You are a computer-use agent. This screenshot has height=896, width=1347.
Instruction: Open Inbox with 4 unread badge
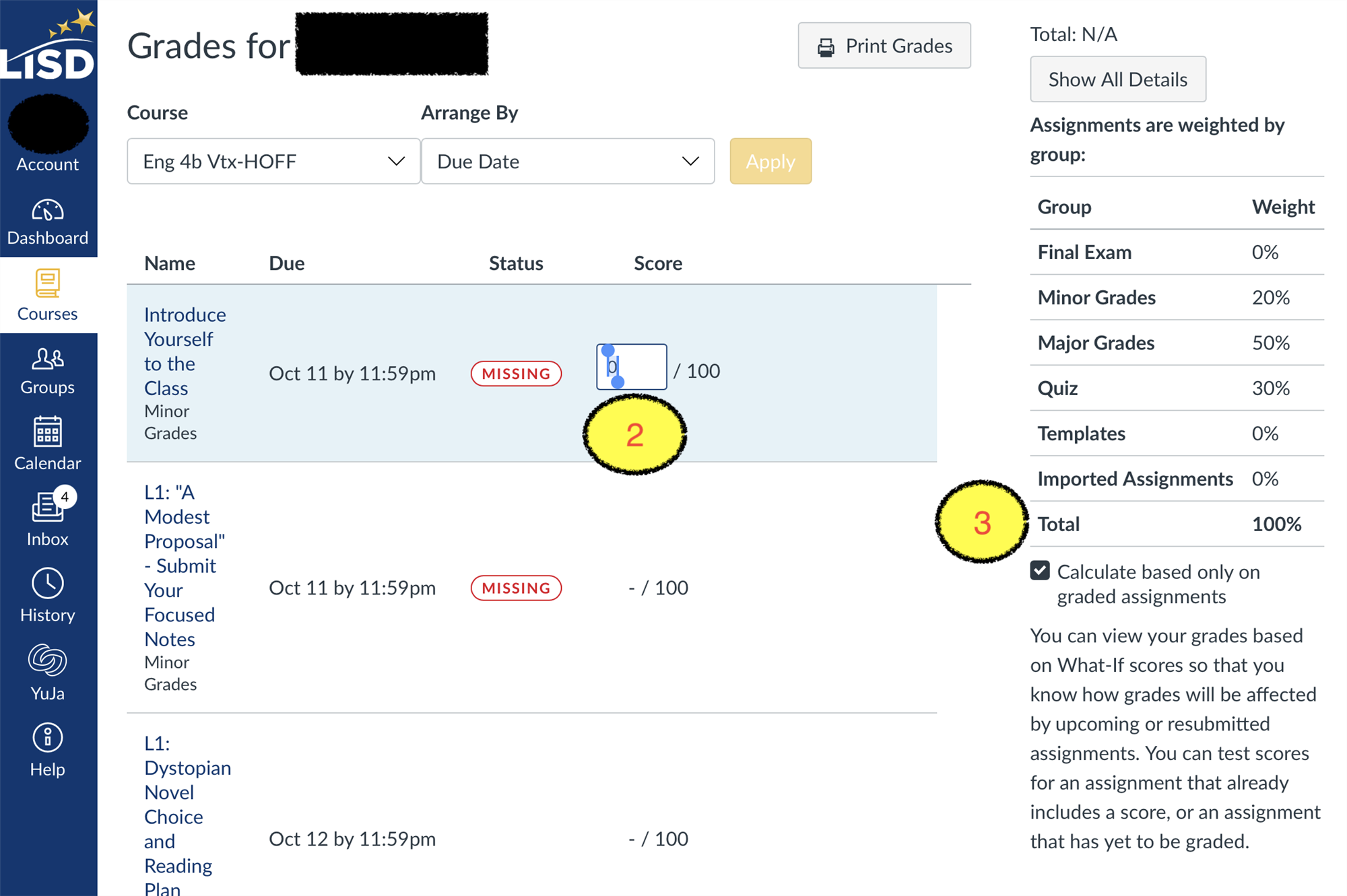click(48, 506)
